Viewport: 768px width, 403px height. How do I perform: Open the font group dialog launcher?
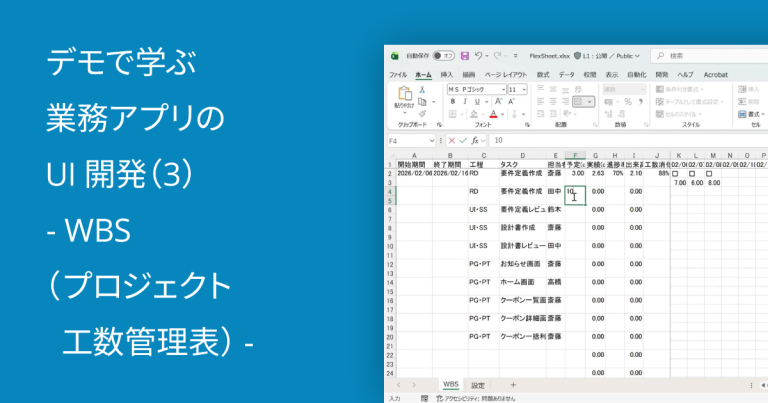[527, 125]
